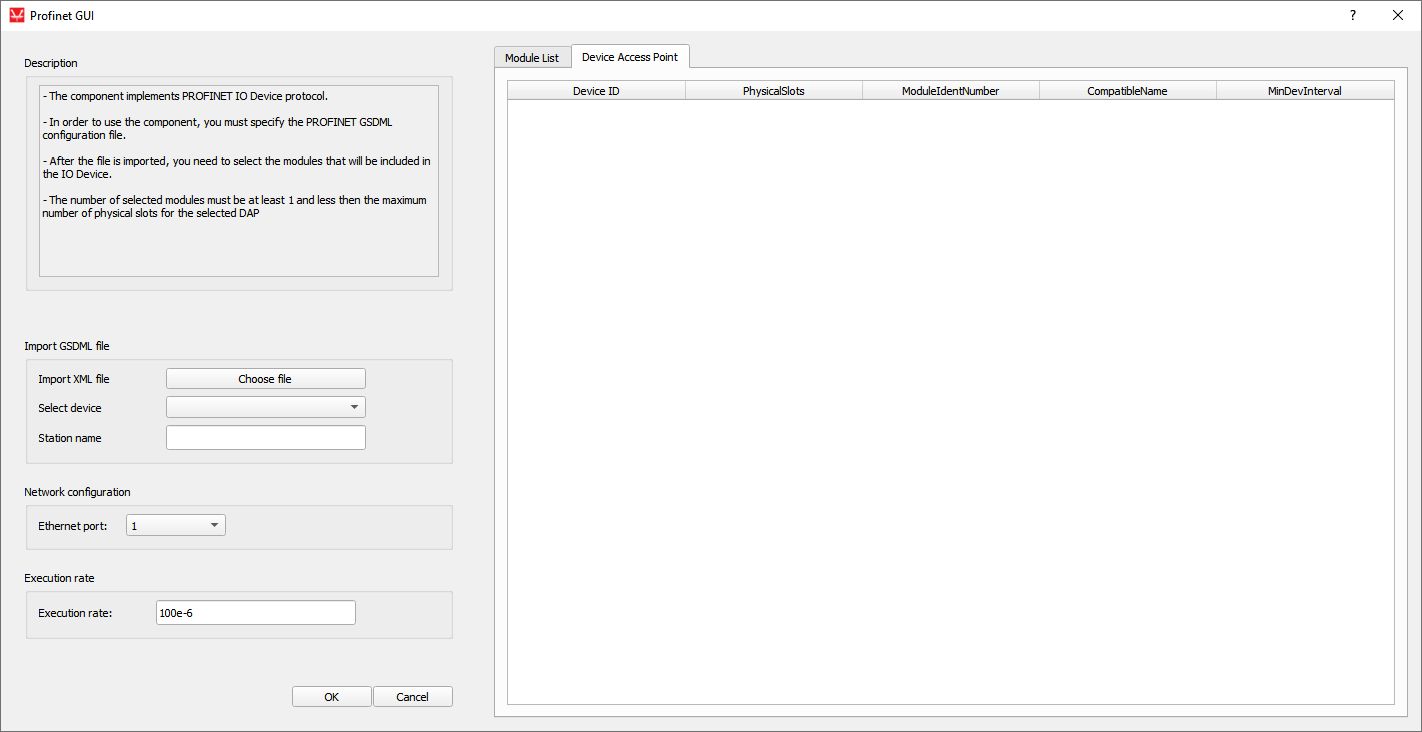This screenshot has width=1422, height=732.
Task: Click the PhysicalSlots column header
Action: 773,91
